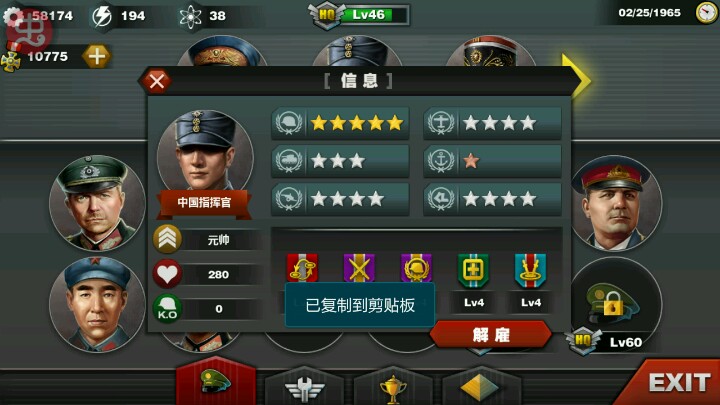Switch to the generals cap tab
The height and width of the screenshot is (405, 720).
coord(216,382)
